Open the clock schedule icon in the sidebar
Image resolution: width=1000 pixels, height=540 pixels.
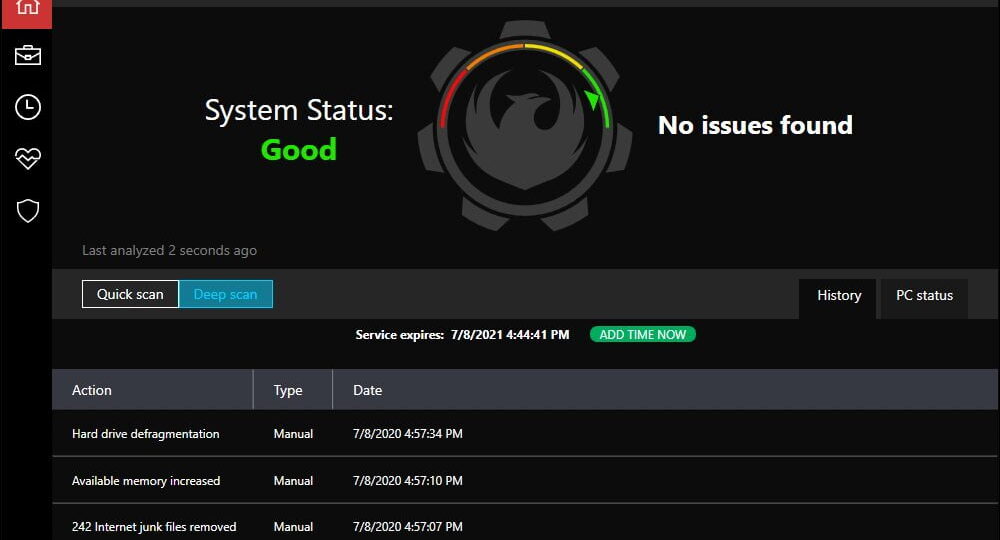pos(27,107)
